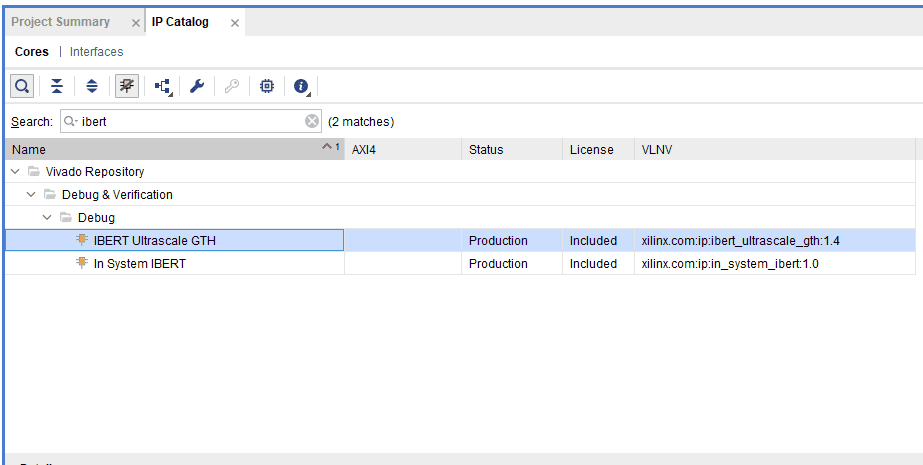This screenshot has height=465, width=923.
Task: Collapse all catalog tree entries
Action: click(x=57, y=87)
